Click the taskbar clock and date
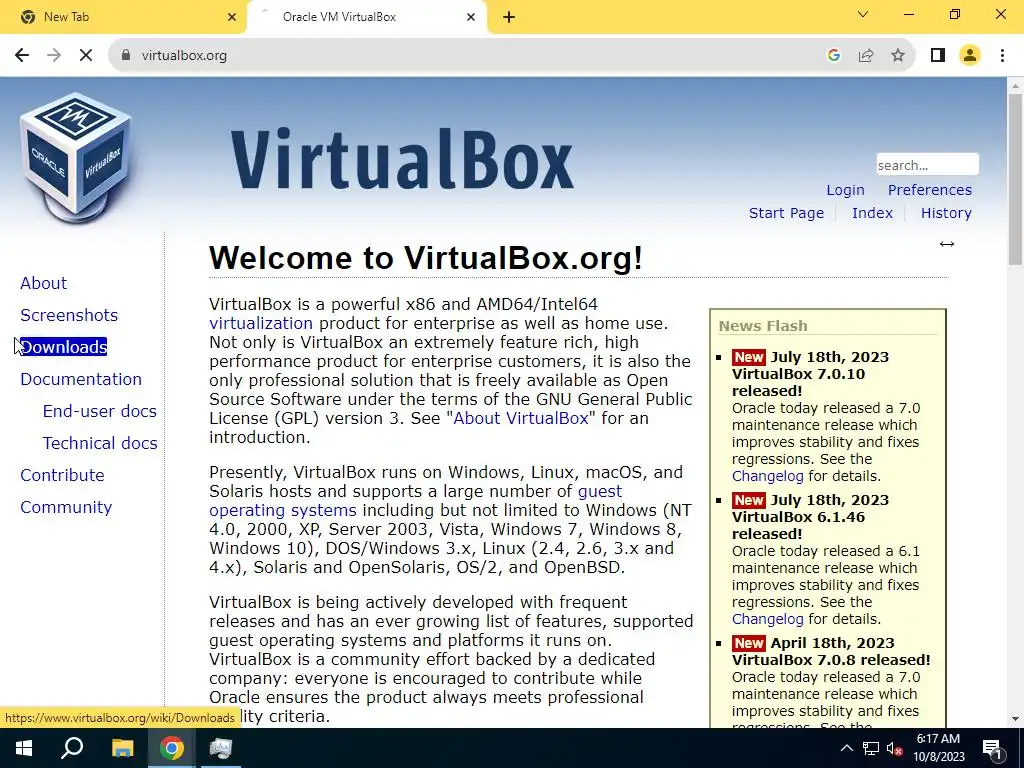1024x768 pixels. coord(938,748)
